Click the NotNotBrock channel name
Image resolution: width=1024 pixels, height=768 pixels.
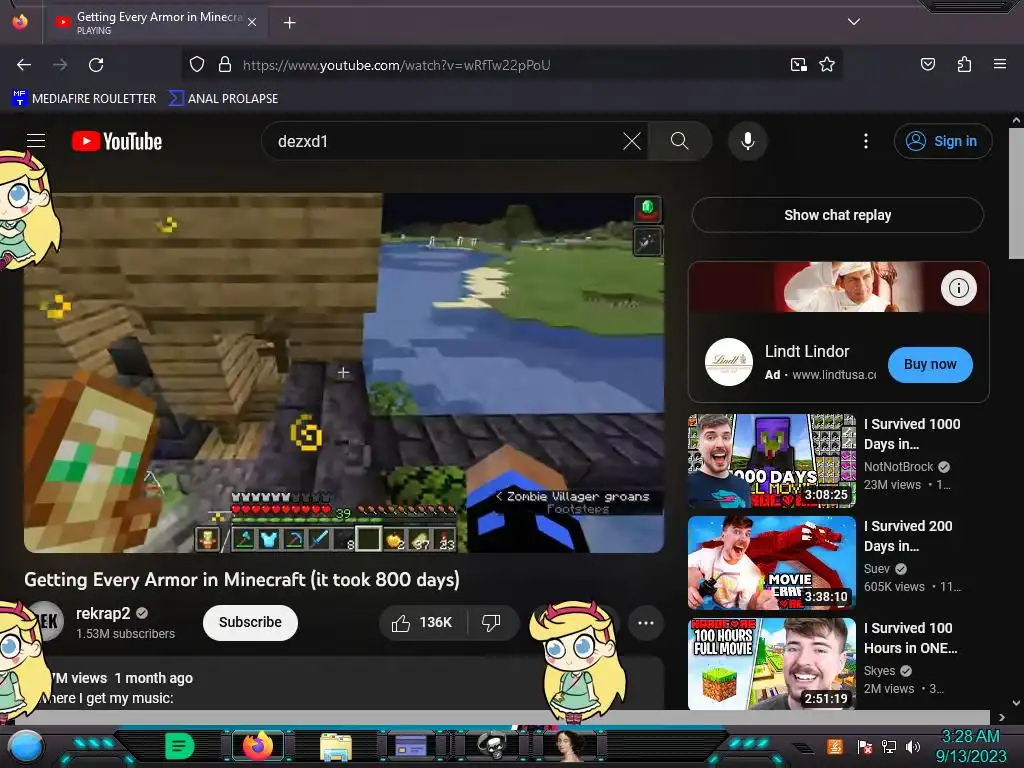click(x=899, y=466)
